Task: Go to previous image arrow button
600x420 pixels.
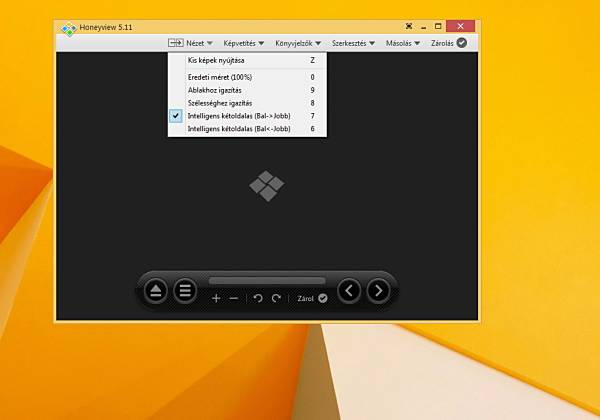Action: point(349,291)
